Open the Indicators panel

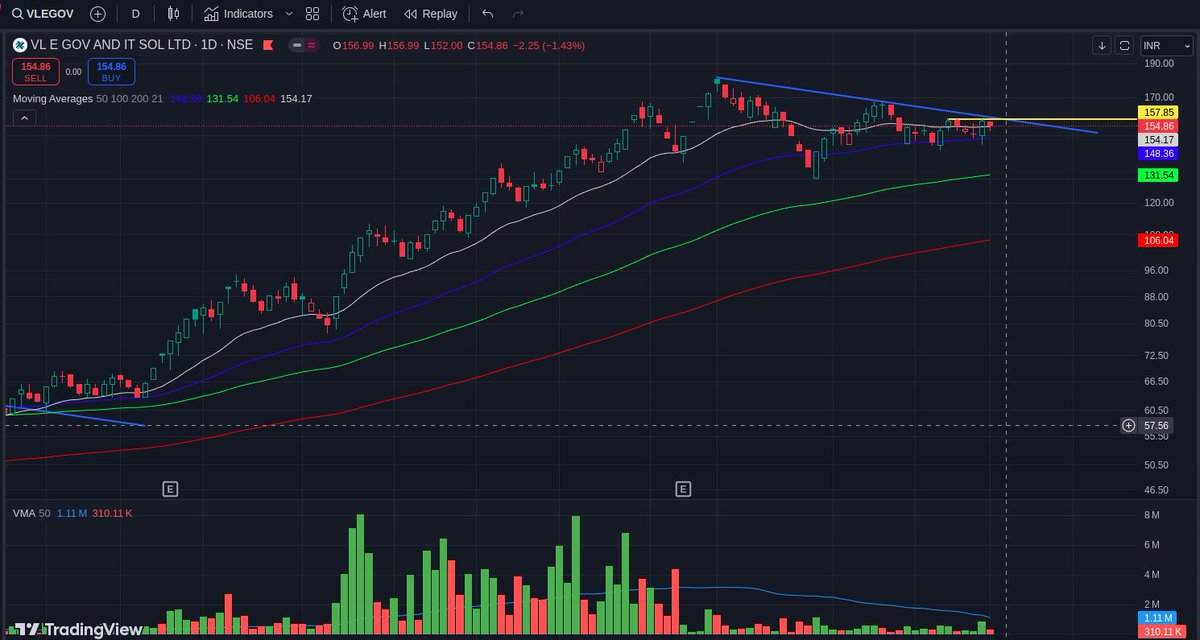[x=240, y=13]
